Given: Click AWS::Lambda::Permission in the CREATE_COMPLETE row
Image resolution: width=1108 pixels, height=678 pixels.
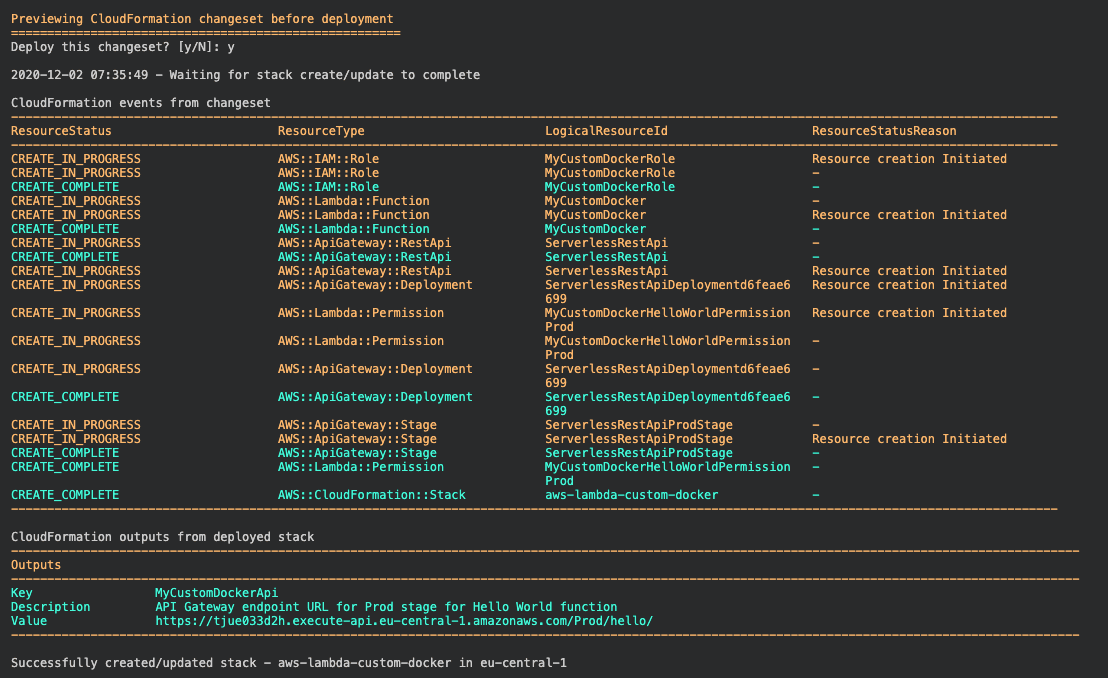Looking at the screenshot, I should (360, 467).
